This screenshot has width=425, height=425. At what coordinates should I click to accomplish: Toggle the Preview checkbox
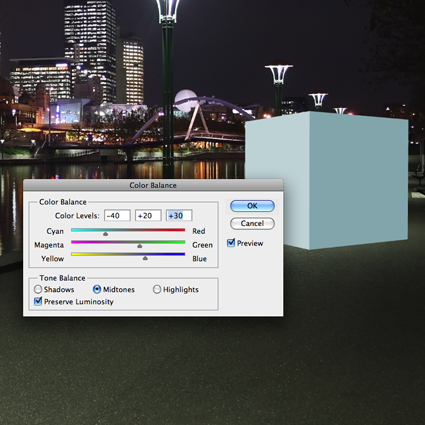231,243
